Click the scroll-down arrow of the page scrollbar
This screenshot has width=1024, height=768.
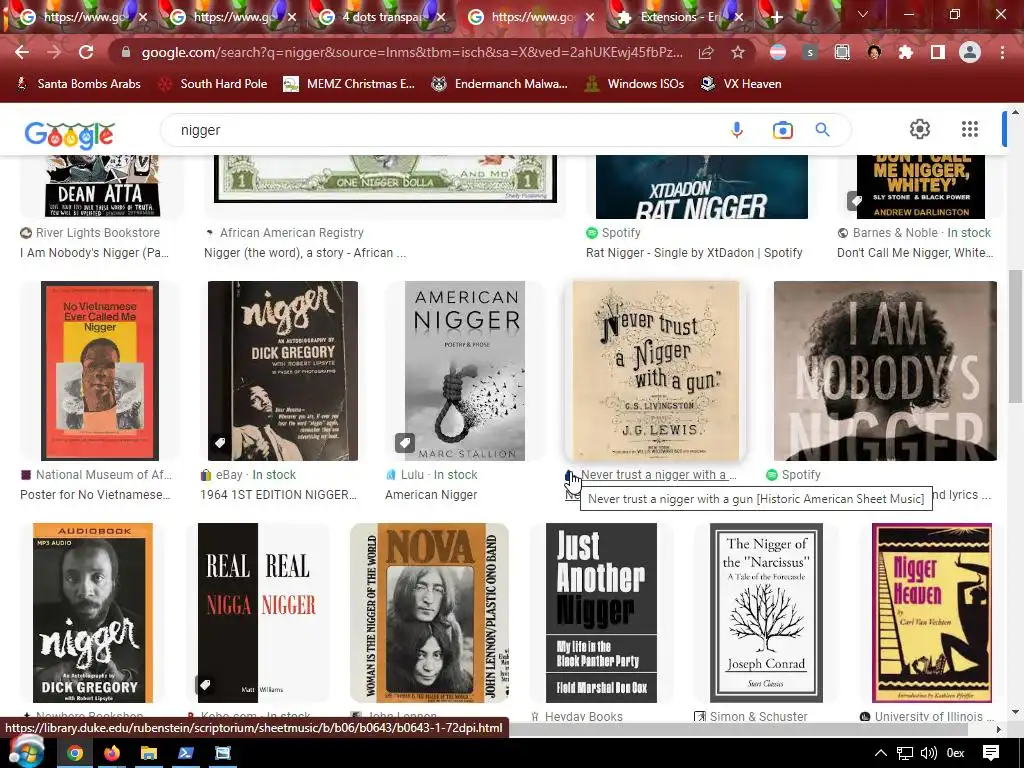tap(1016, 712)
